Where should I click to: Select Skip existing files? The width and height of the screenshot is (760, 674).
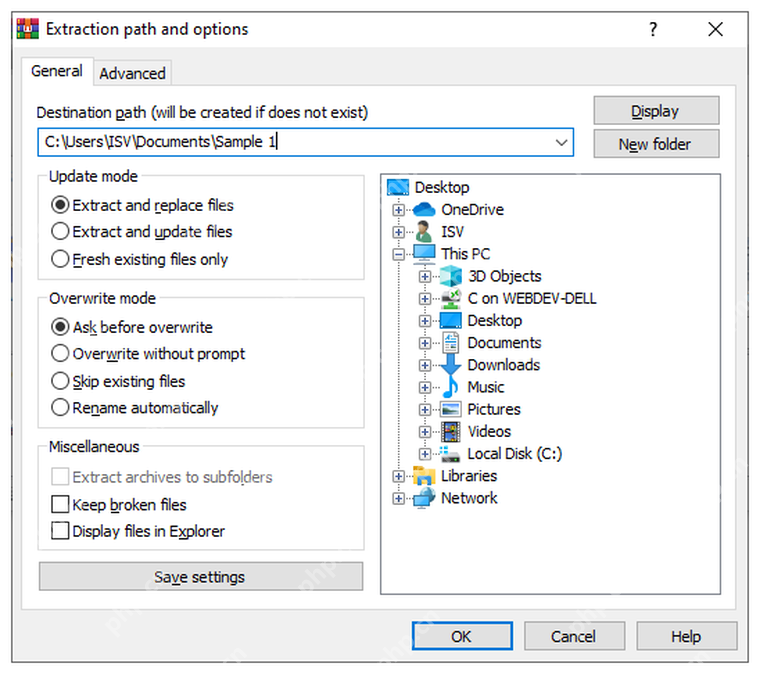pos(118,381)
